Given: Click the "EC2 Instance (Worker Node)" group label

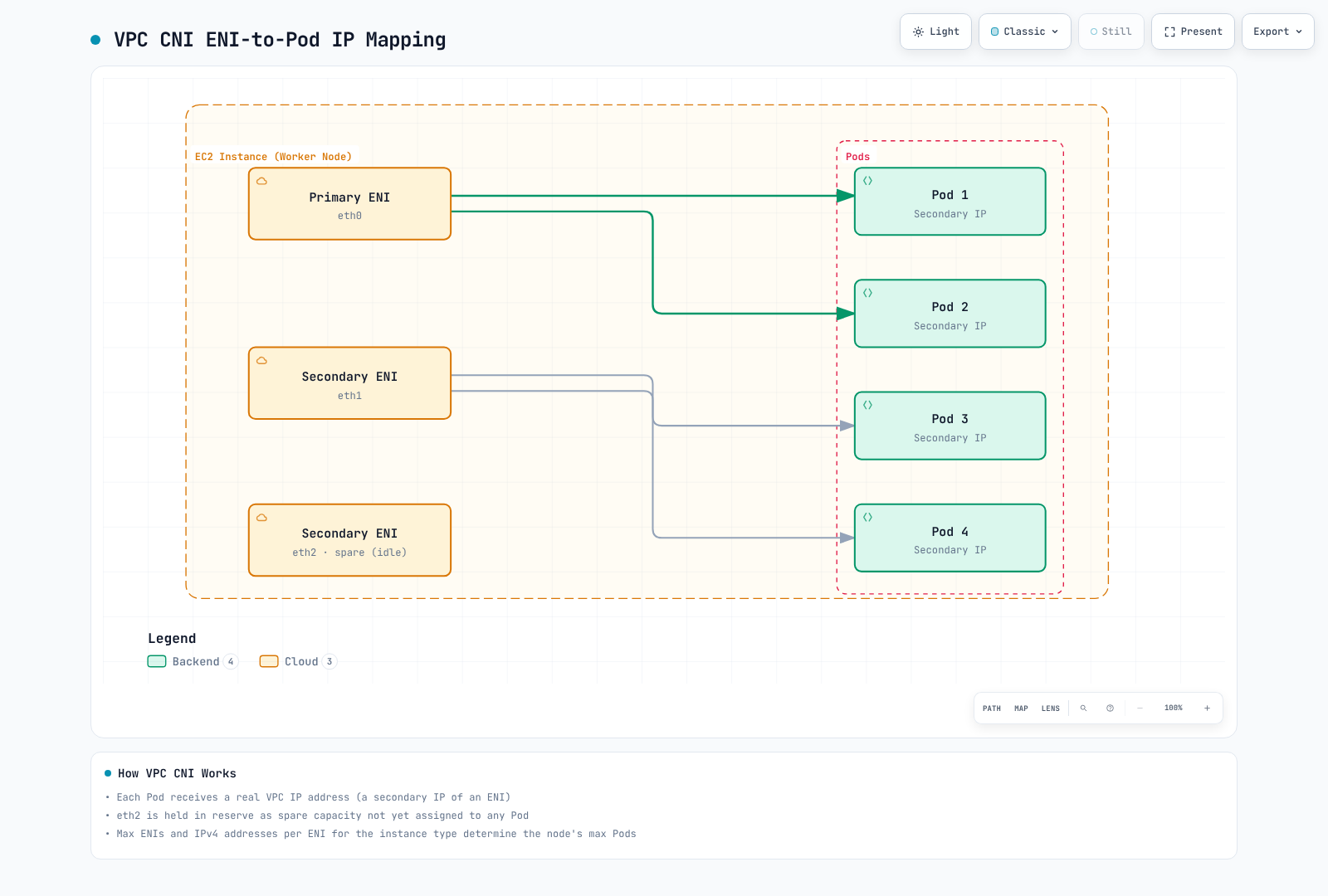Looking at the screenshot, I should (273, 157).
